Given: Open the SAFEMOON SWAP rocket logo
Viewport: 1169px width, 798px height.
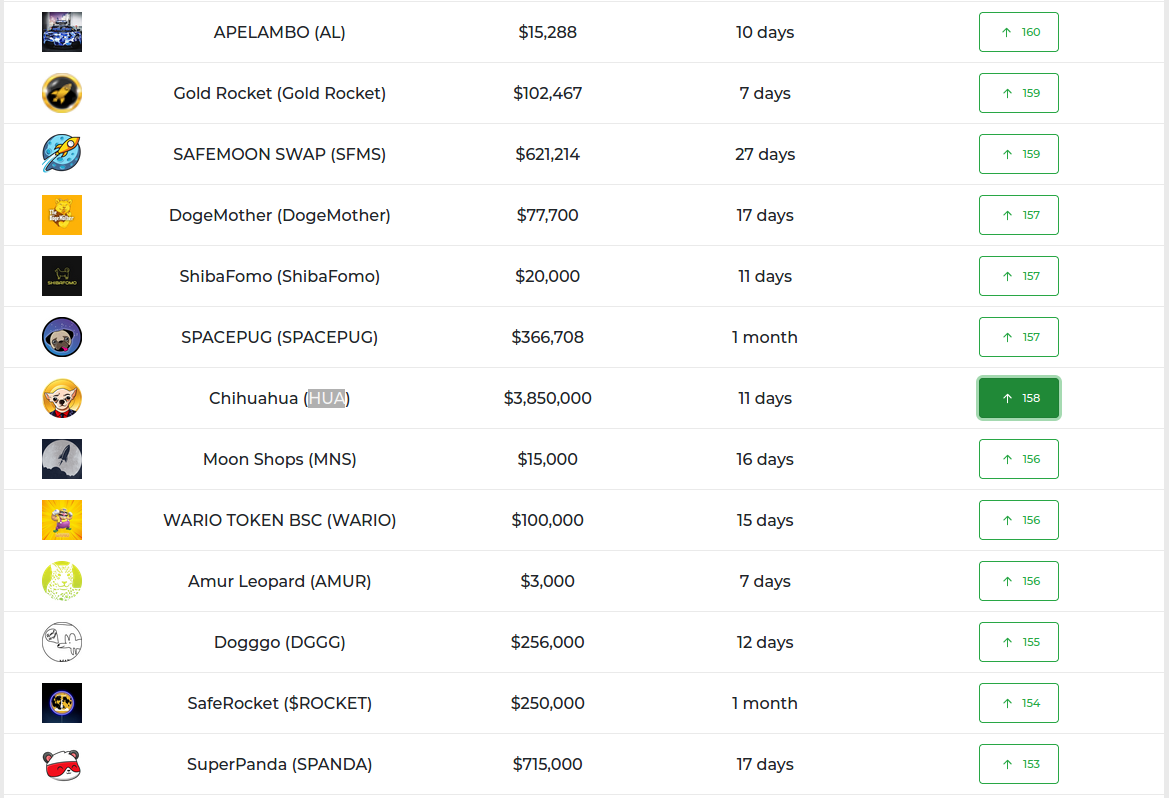Looking at the screenshot, I should point(62,154).
